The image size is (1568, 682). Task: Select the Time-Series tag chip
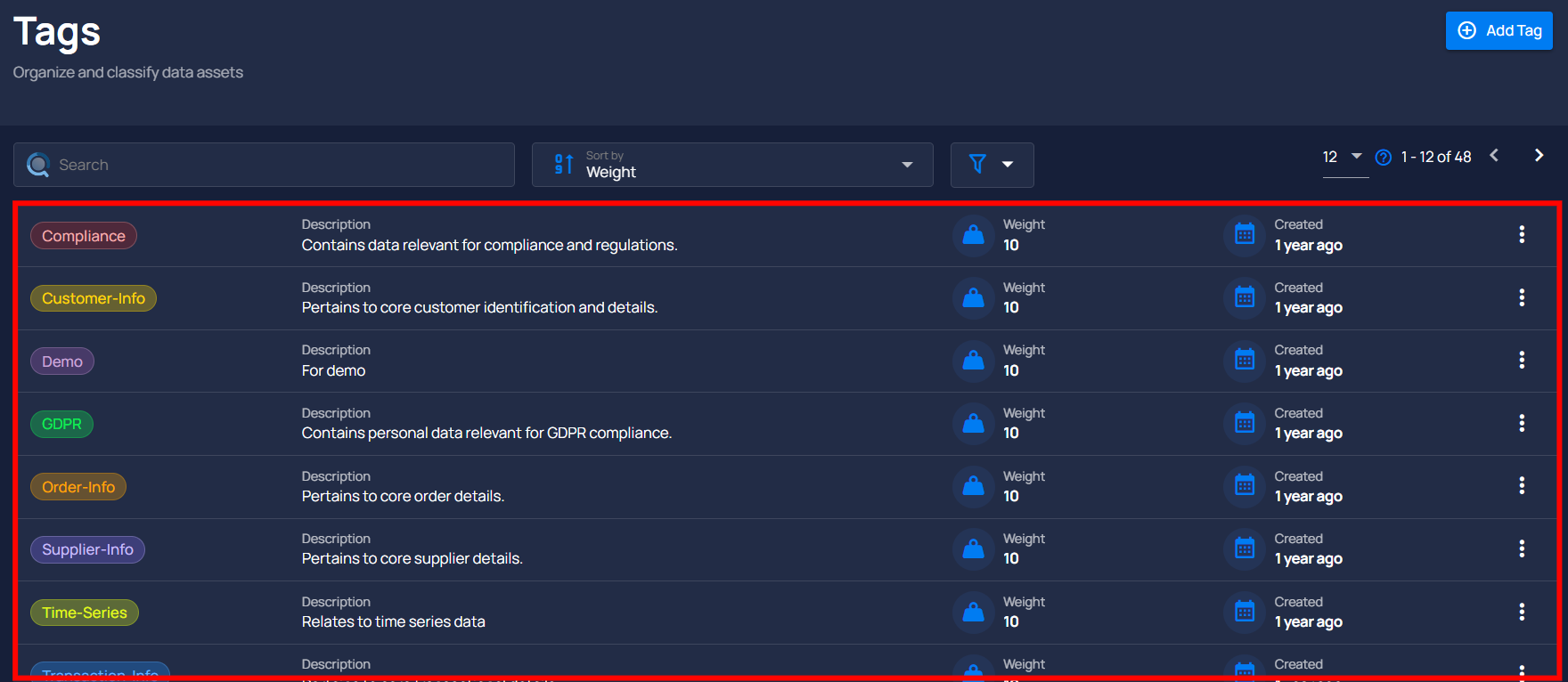(x=85, y=613)
